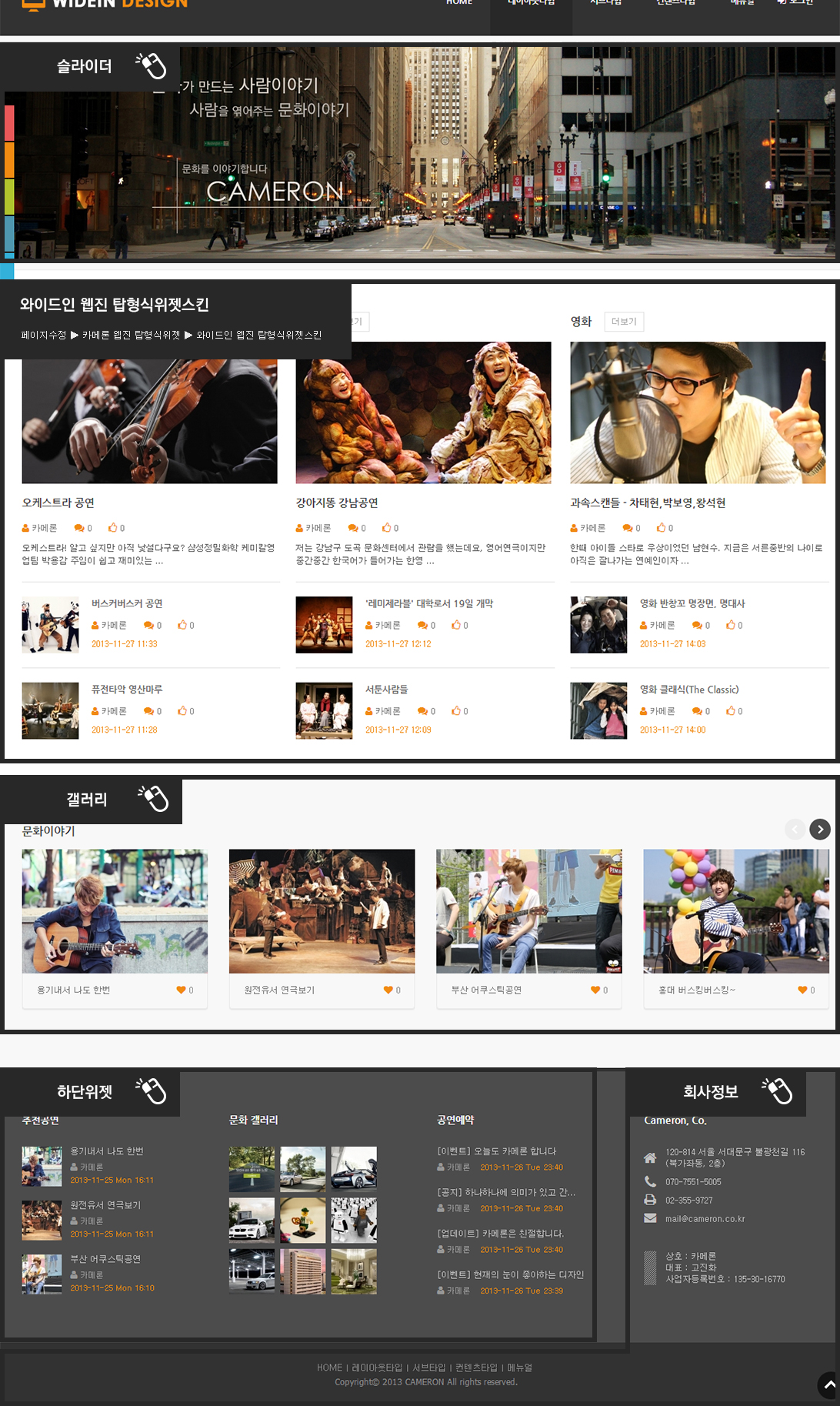The height and width of the screenshot is (1406, 840).
Task: Open HOME in the top navigation
Action: (x=459, y=2)
